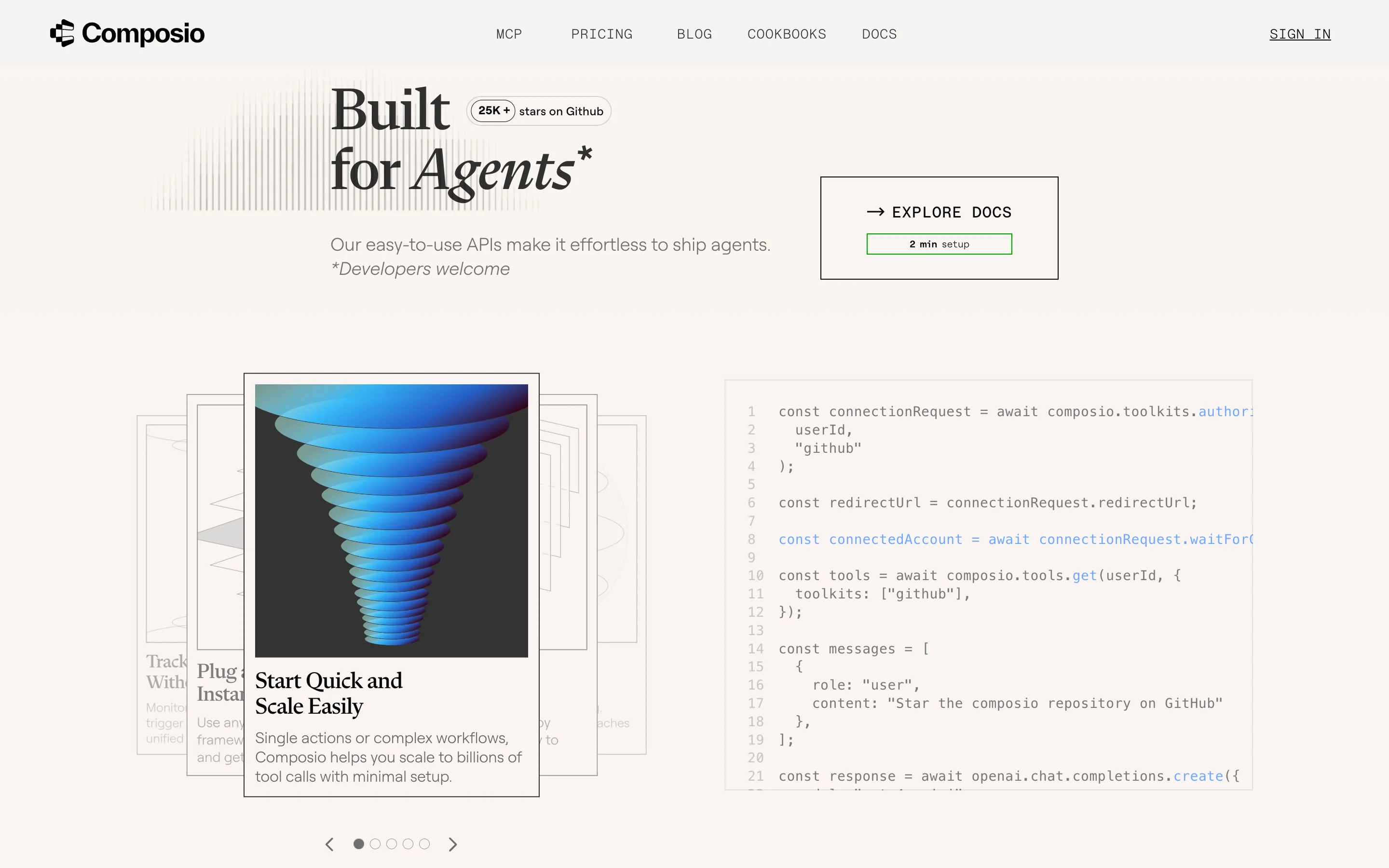The width and height of the screenshot is (1389, 868).
Task: Click the 25K+ stars on Github badge
Action: coord(538,111)
